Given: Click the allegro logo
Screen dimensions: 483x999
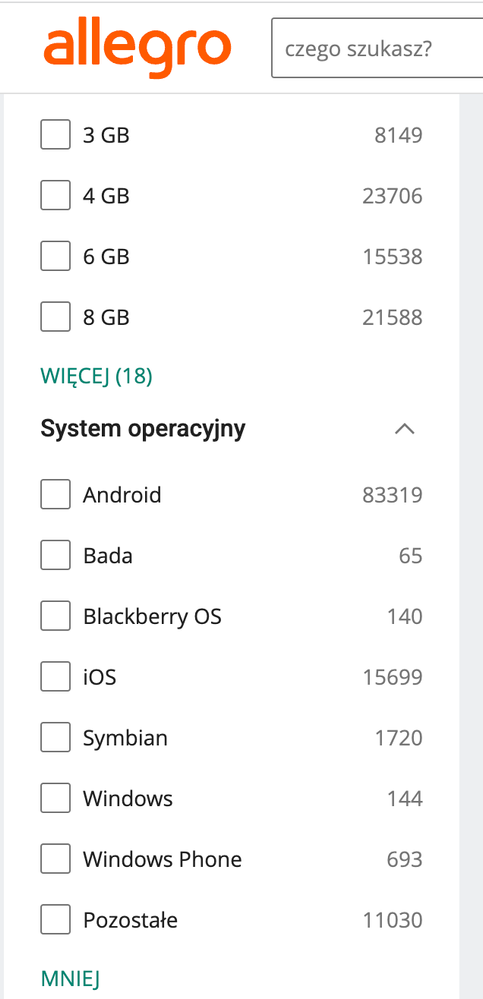Looking at the screenshot, I should [x=137, y=50].
